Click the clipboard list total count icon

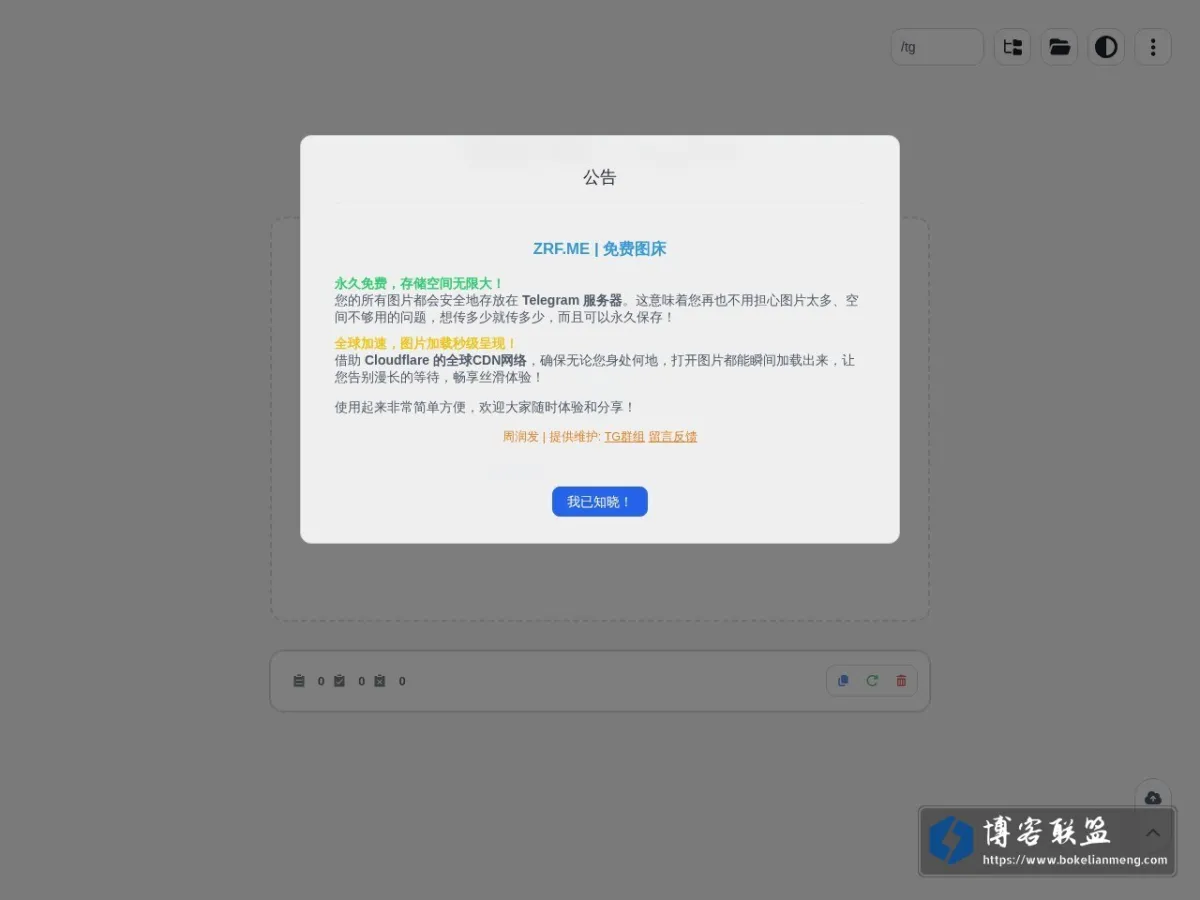(299, 681)
